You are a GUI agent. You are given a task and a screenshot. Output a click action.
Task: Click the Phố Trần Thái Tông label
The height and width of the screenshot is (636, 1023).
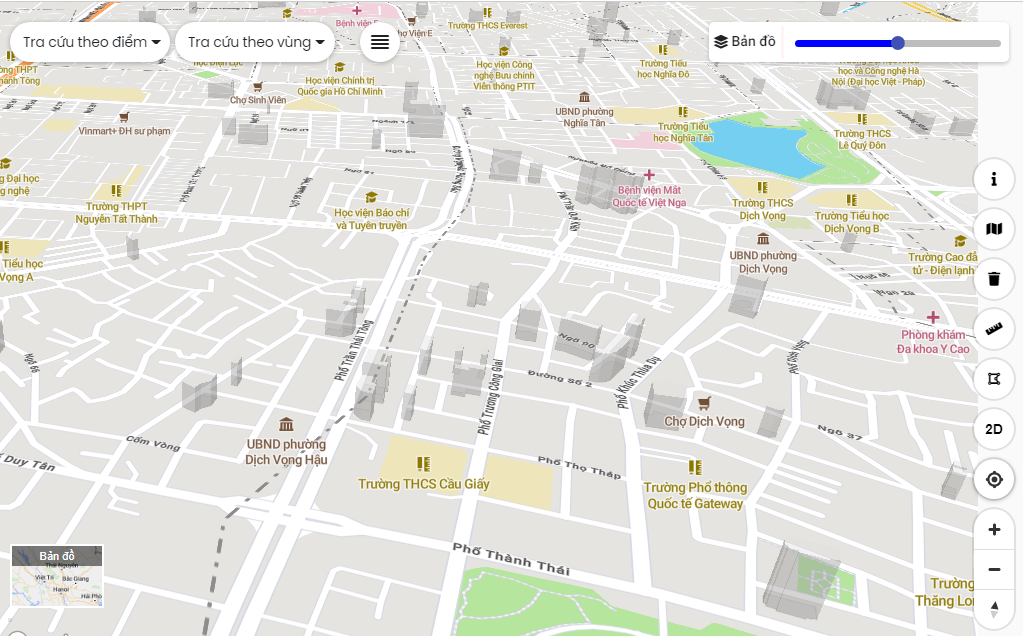pos(354,350)
